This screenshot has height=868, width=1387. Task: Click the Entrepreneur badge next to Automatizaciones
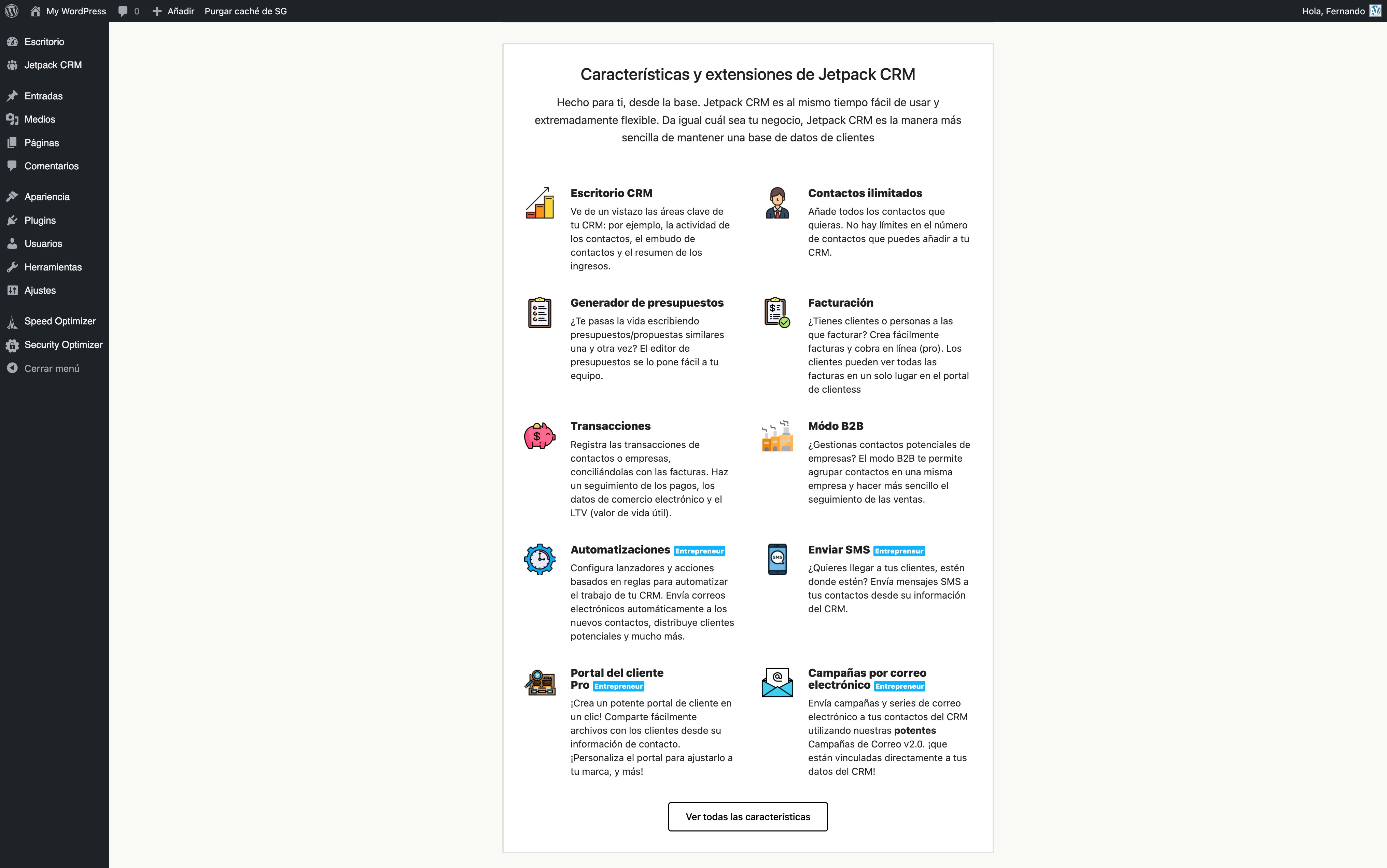[x=699, y=551]
